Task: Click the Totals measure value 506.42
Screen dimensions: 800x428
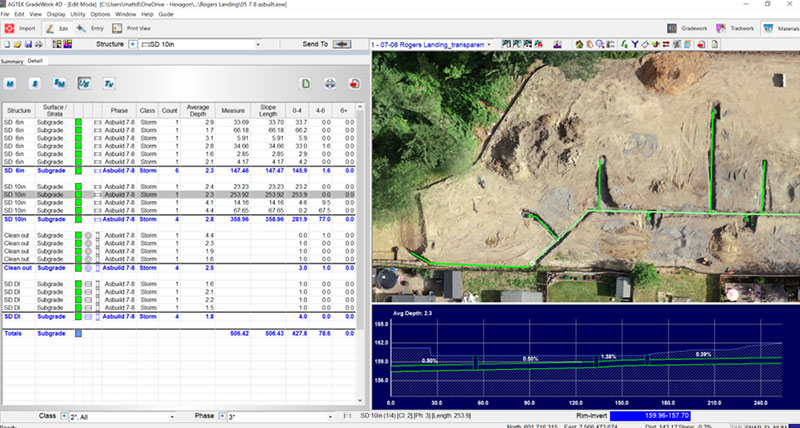Action: coord(239,333)
